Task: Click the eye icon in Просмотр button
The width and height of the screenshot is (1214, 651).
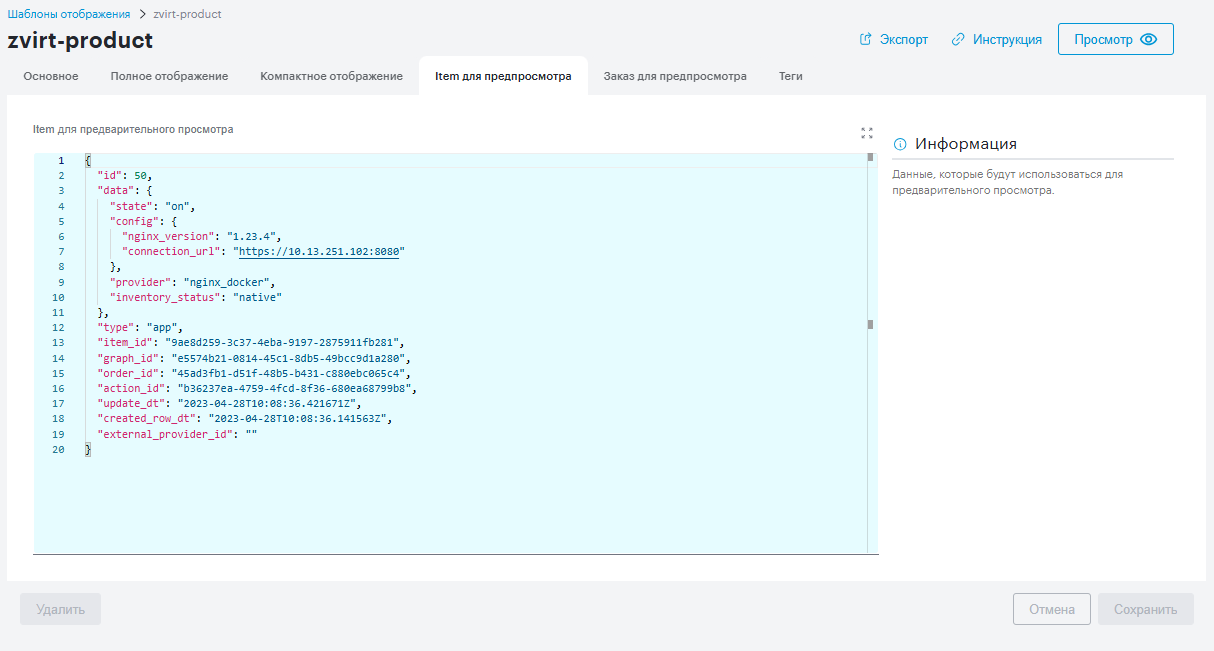Action: (1148, 40)
